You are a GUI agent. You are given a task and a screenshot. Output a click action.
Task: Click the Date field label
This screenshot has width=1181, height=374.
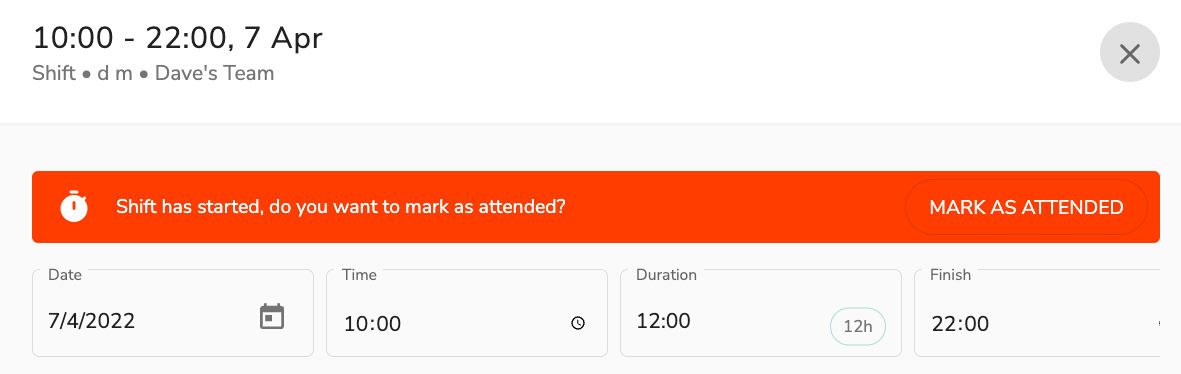pyautogui.click(x=65, y=275)
